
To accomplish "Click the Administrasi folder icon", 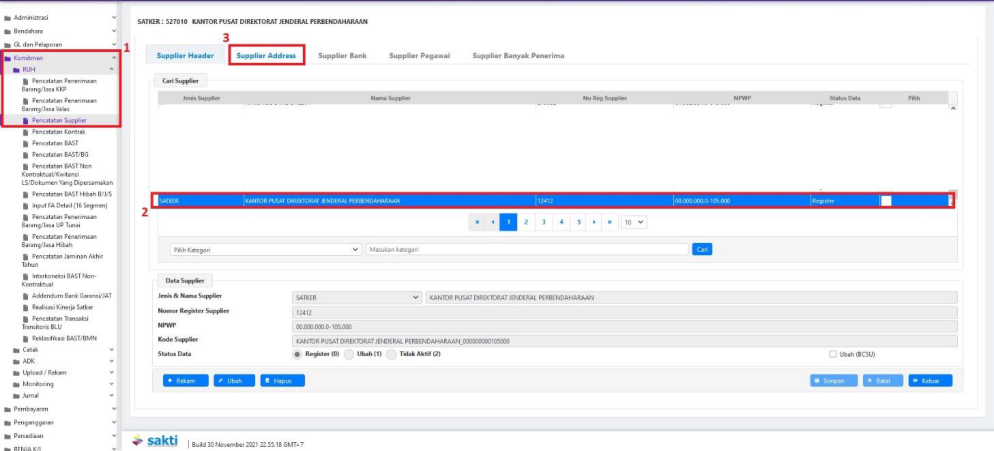I will (x=7, y=18).
